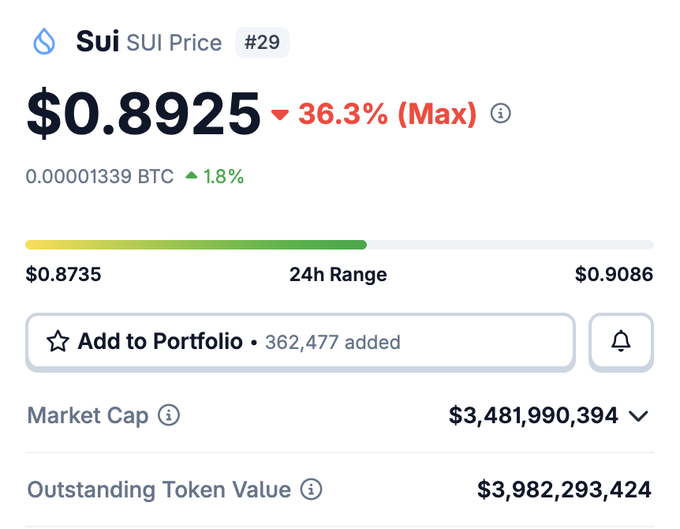Image resolution: width=680 pixels, height=529 pixels.
Task: Click the Market Cap info icon
Action: (170, 415)
